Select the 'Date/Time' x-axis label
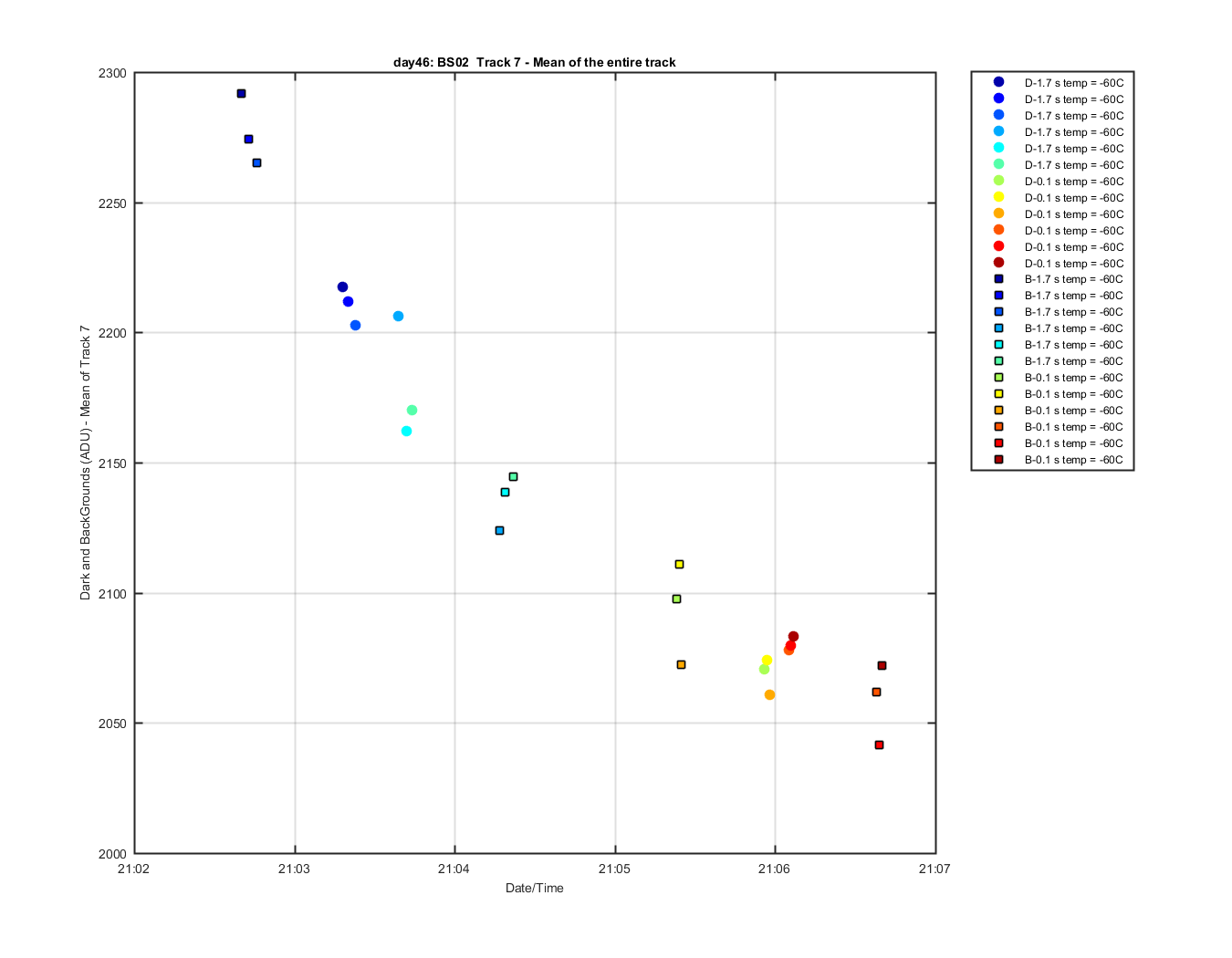Viewport: 1232px width, 958px height. (535, 888)
